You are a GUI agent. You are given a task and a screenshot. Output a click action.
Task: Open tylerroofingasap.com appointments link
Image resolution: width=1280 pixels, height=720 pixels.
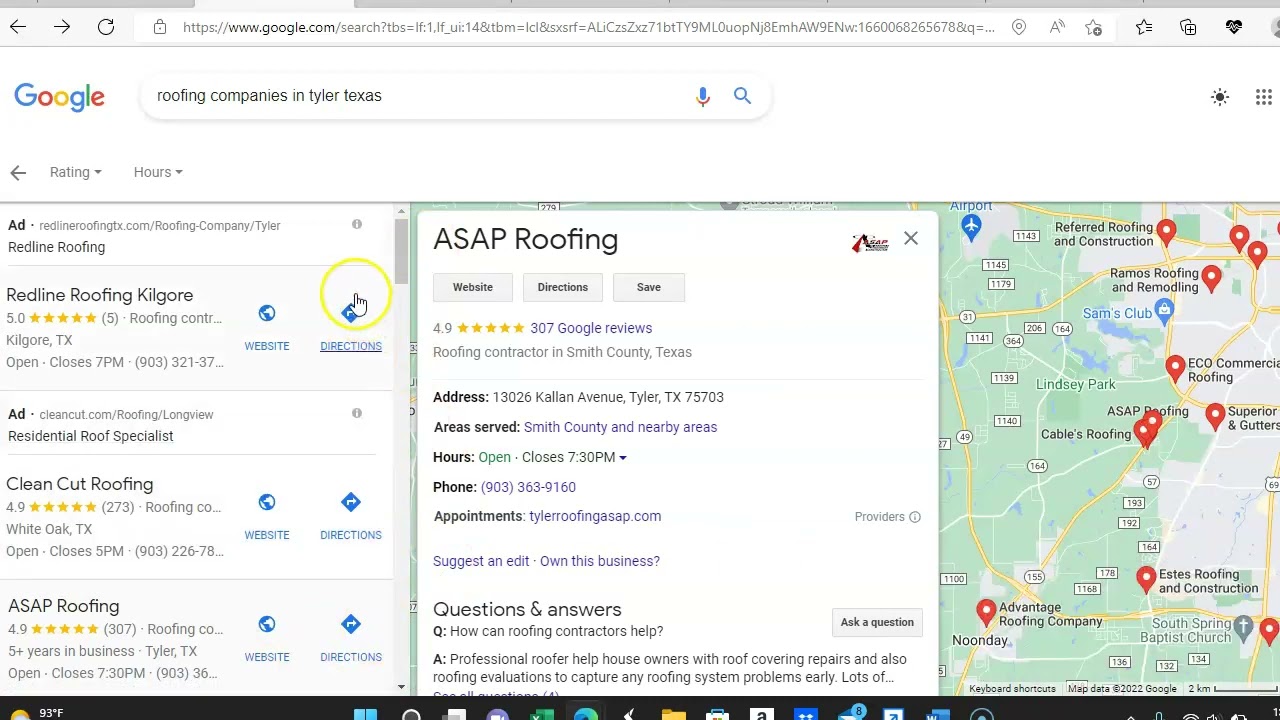(595, 516)
